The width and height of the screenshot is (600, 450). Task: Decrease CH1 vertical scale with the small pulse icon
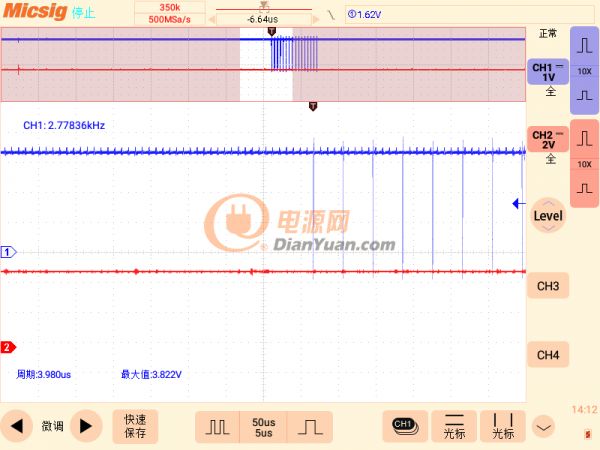584,95
